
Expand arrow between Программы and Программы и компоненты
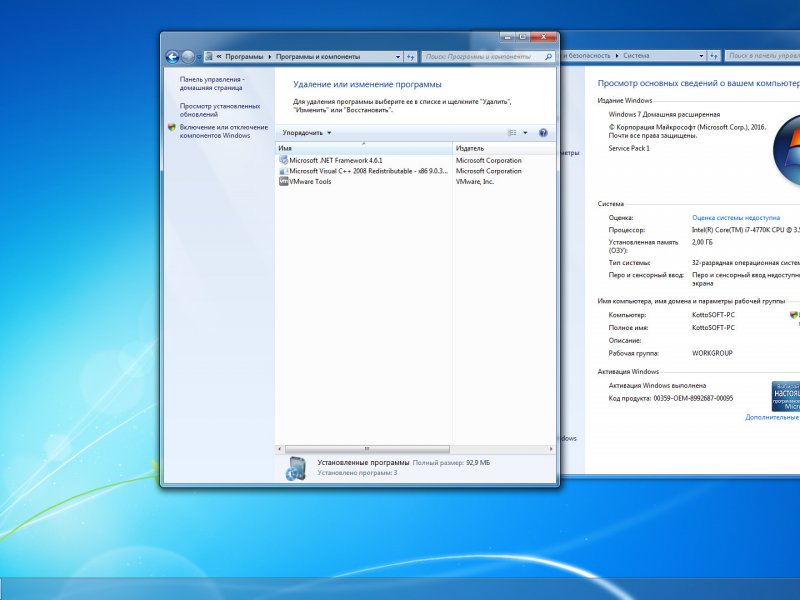pos(270,57)
